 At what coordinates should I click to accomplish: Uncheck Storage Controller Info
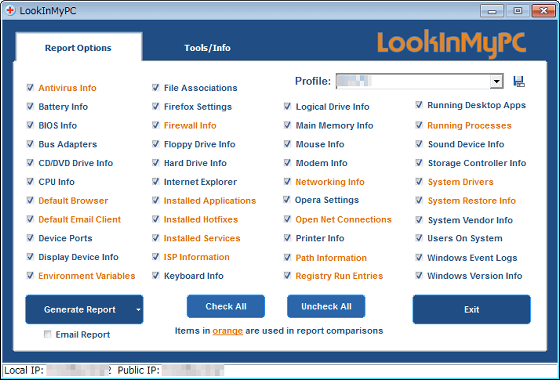[419, 163]
